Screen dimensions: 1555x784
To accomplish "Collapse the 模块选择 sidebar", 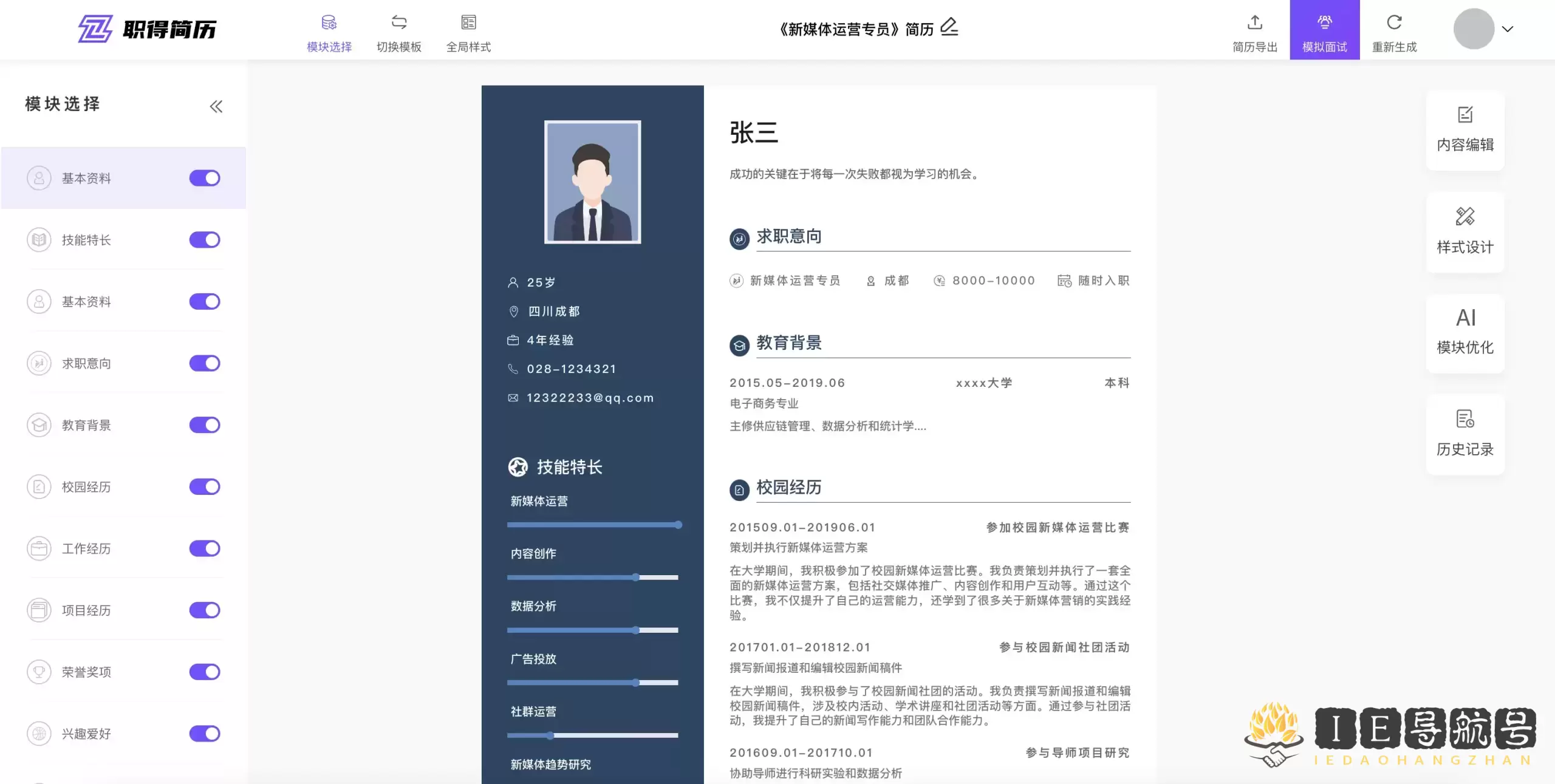I will tap(216, 106).
